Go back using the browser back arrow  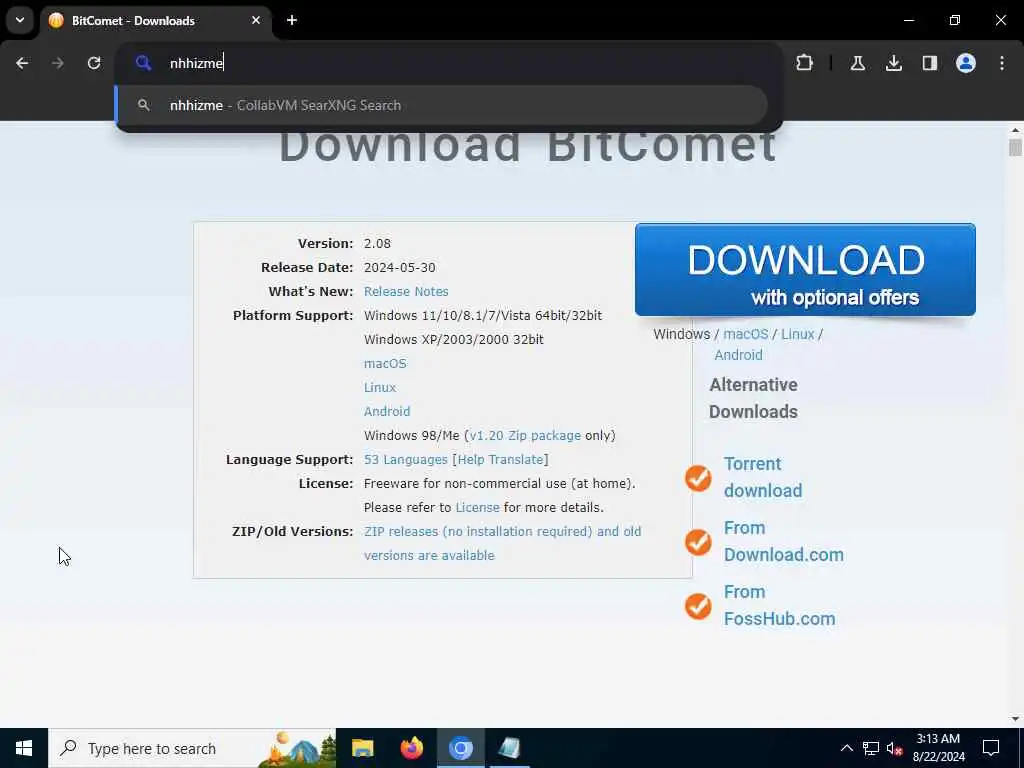[x=22, y=63]
